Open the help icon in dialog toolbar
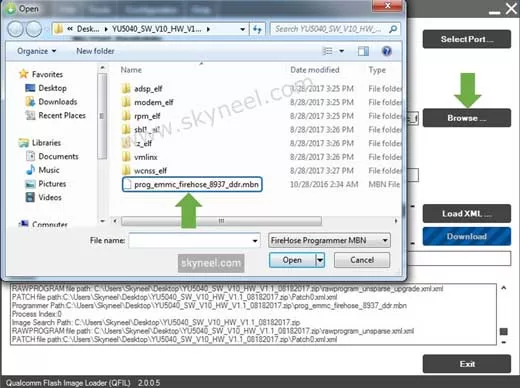Viewport: 520px width, 388px height. pos(387,51)
